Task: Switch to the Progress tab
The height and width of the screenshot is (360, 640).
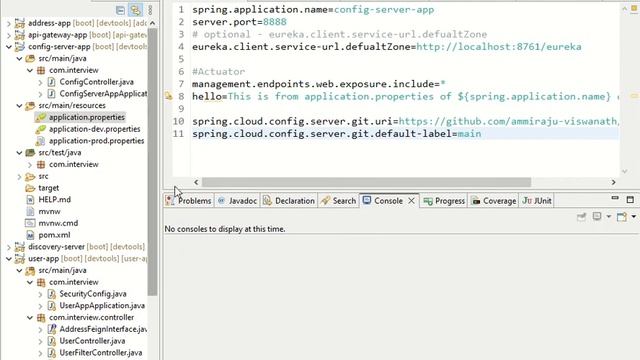Action: point(444,201)
